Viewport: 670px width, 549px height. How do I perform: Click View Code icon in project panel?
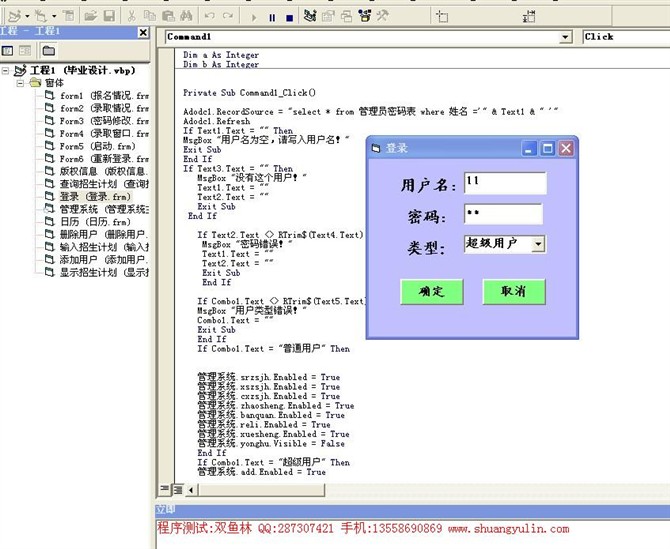(8, 50)
